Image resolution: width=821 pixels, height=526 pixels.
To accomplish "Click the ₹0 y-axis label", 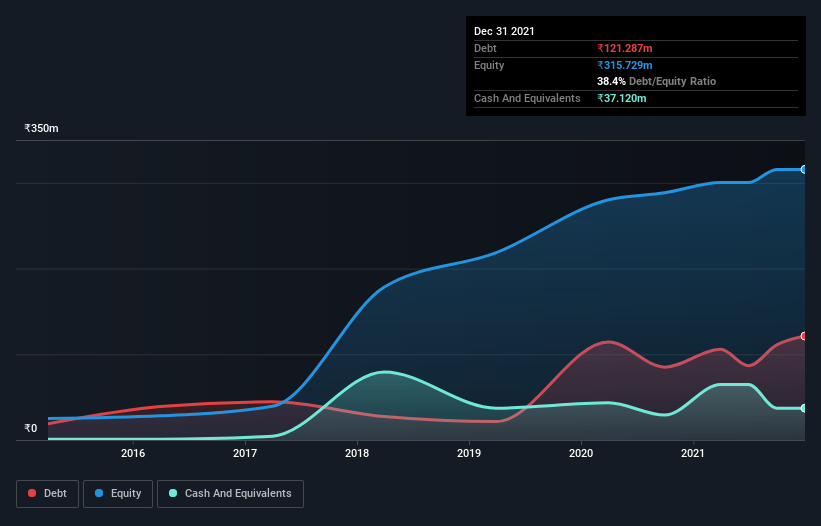I will (31, 428).
